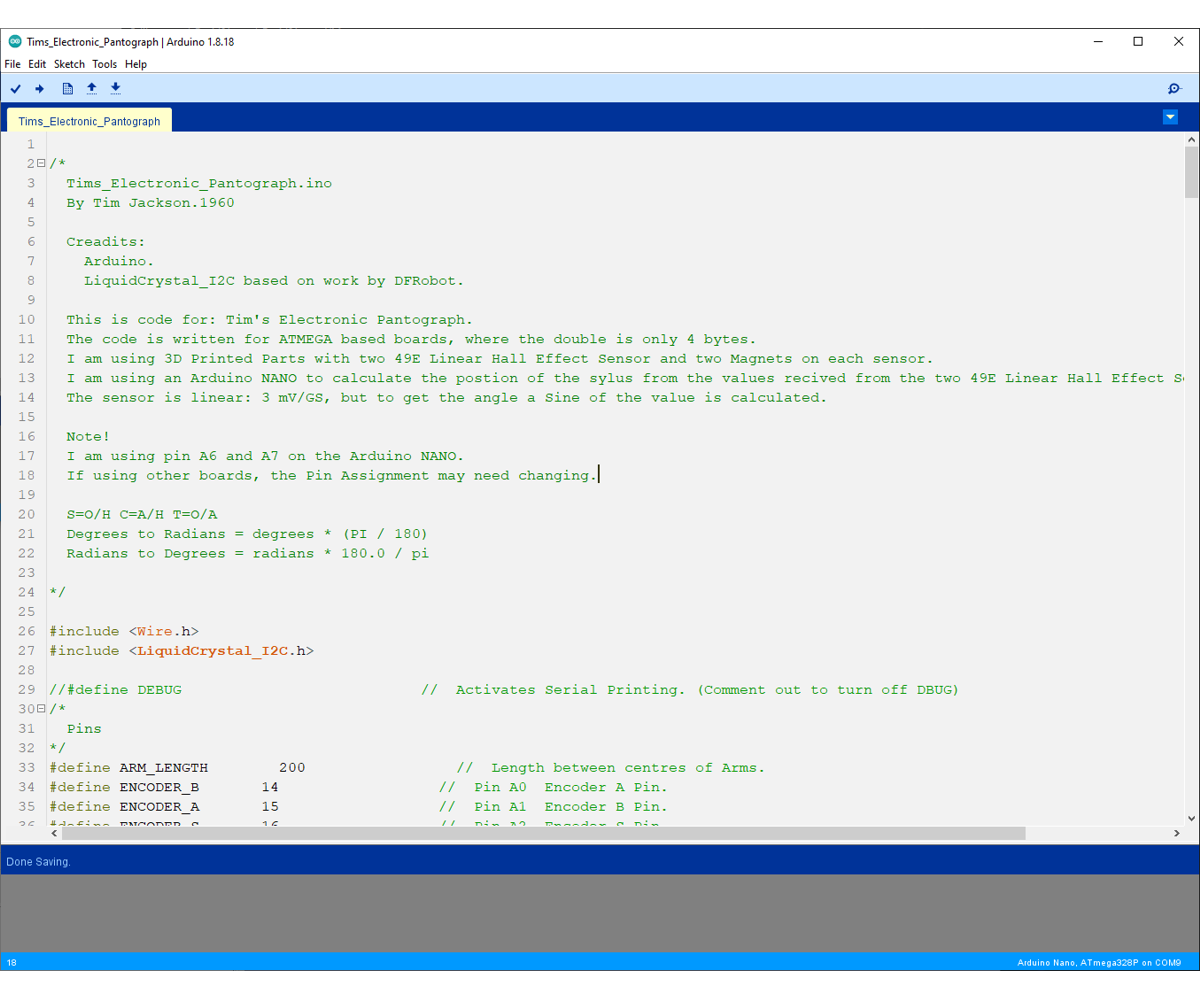Click line 12 about 3D Printed Parts
The height and width of the screenshot is (1000, 1200).
(x=500, y=359)
